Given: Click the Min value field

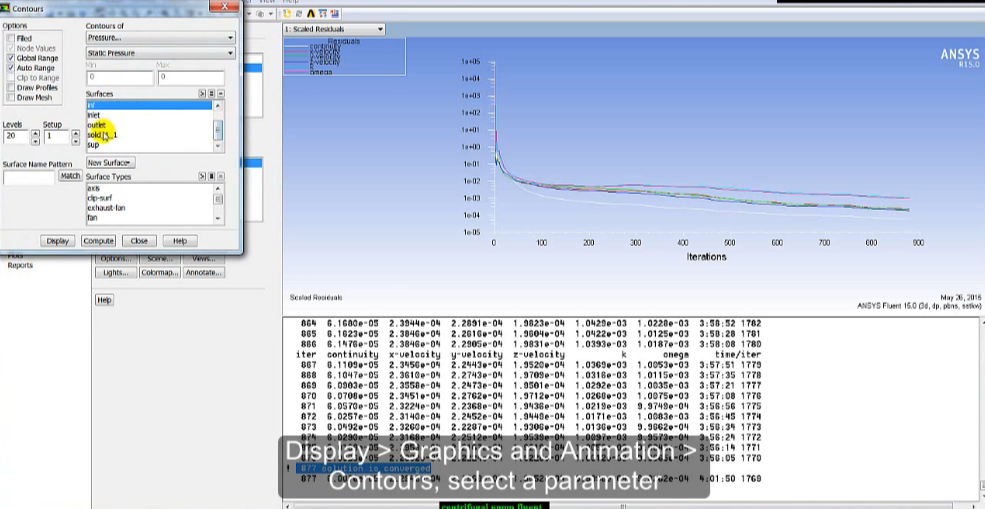Looking at the screenshot, I should coord(119,77).
